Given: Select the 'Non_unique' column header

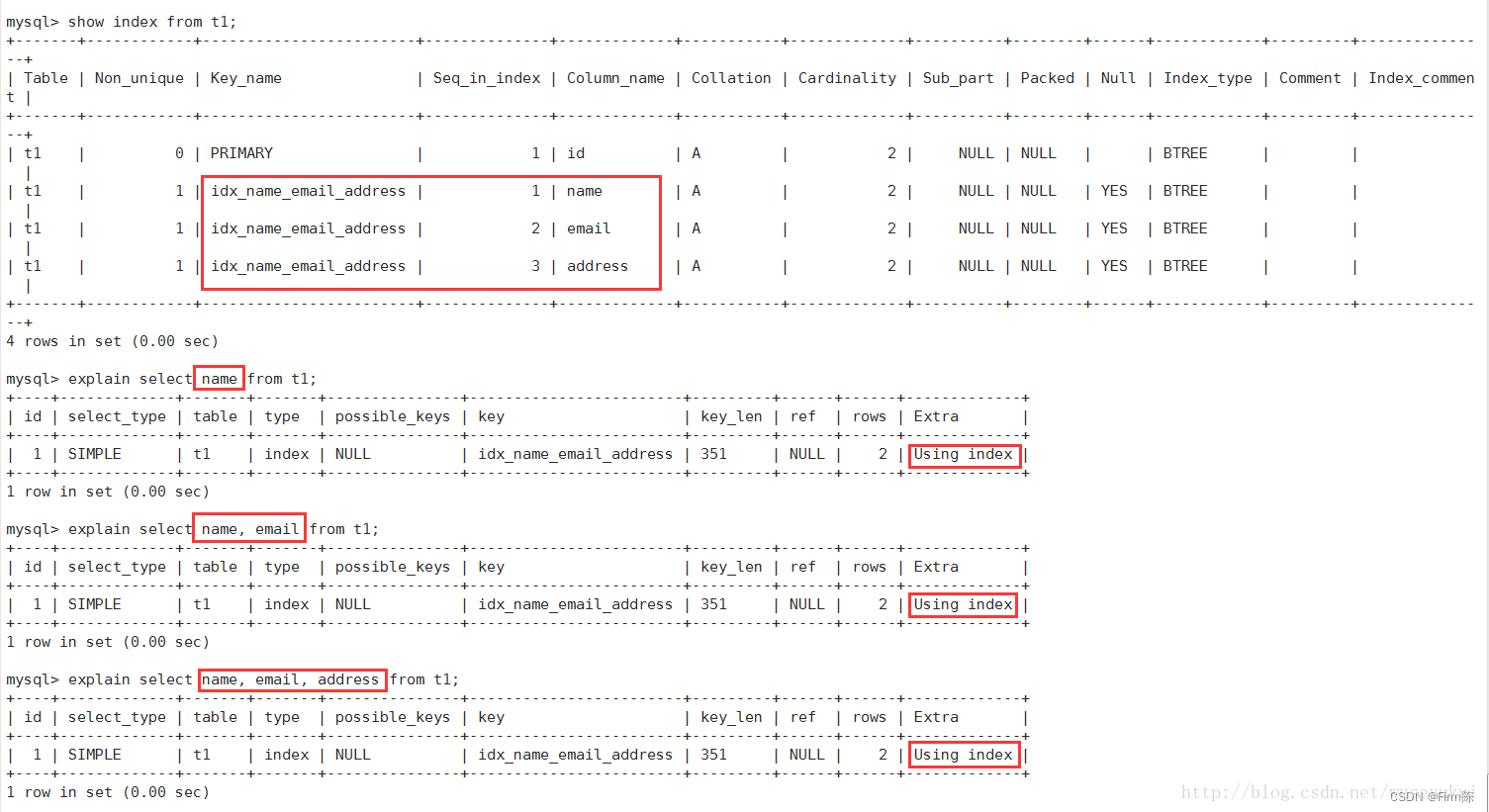Looking at the screenshot, I should (140, 78).
